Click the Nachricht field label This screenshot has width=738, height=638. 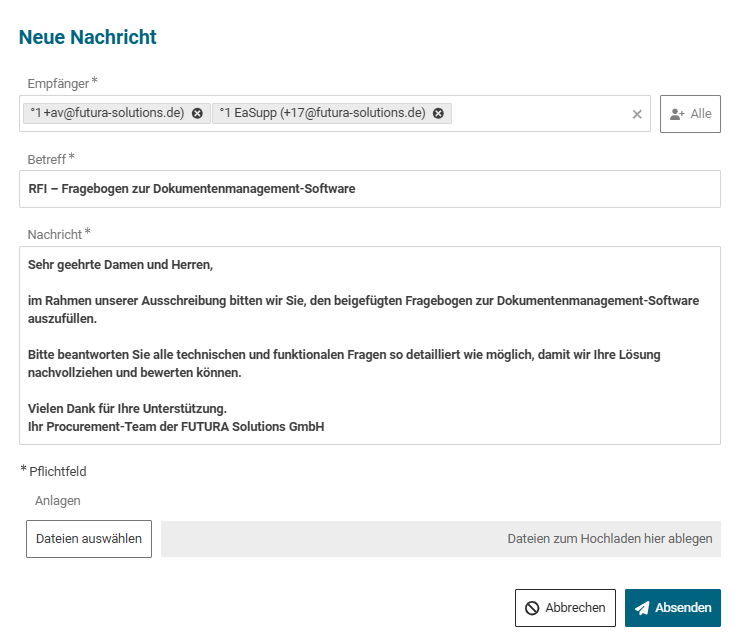click(x=54, y=234)
